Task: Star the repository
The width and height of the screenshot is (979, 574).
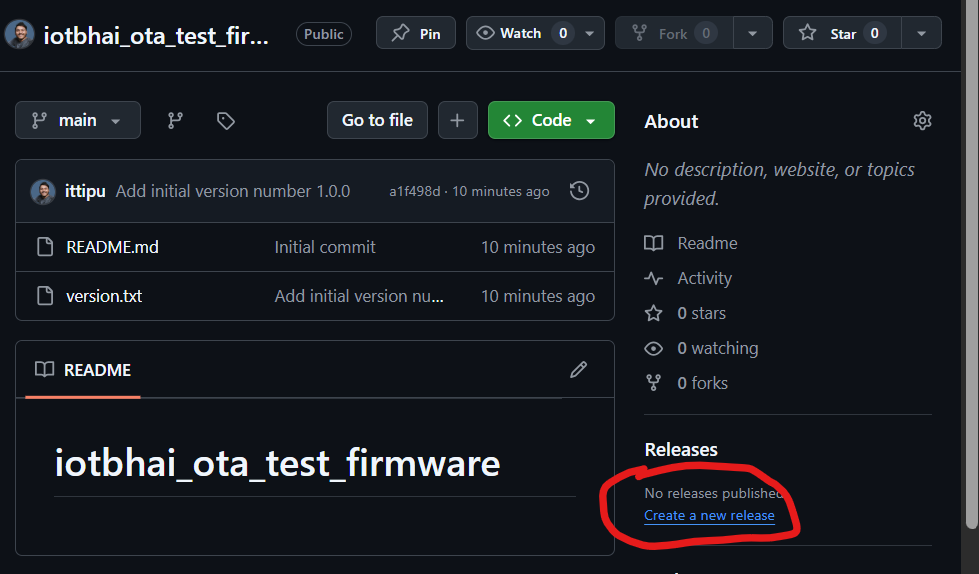Action: (841, 33)
